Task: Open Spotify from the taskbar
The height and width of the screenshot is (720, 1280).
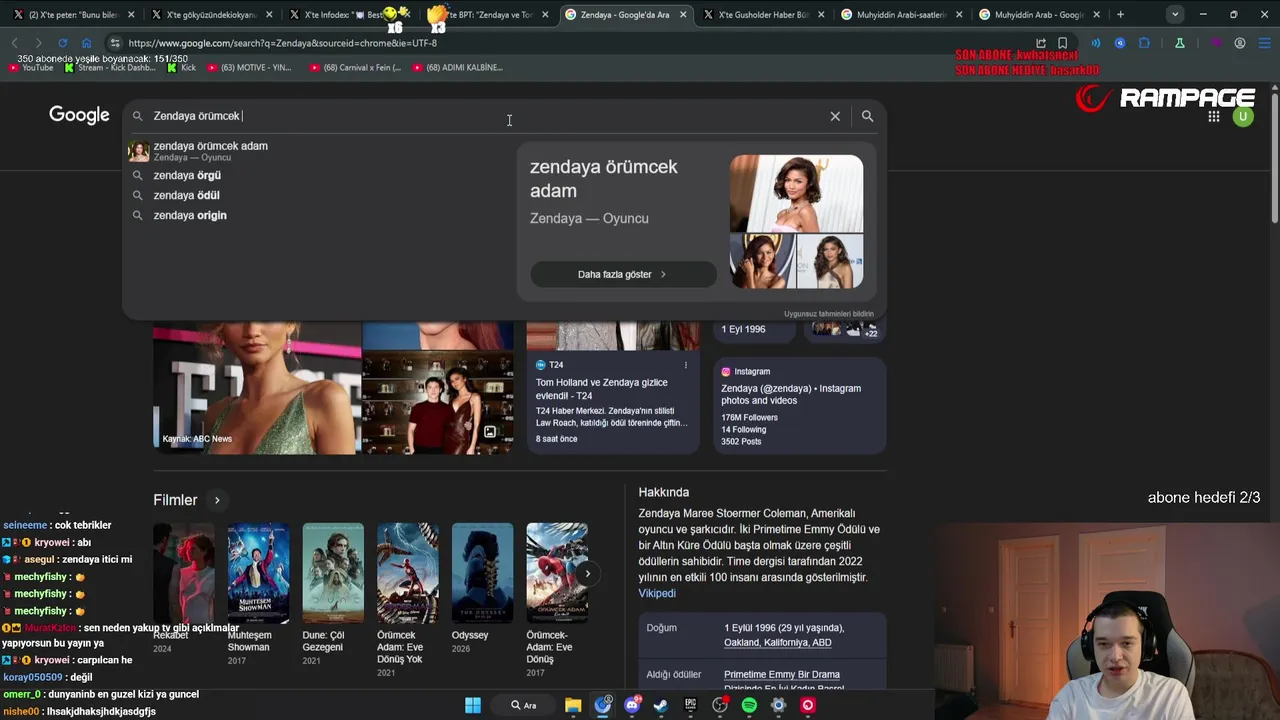Action: (750, 705)
